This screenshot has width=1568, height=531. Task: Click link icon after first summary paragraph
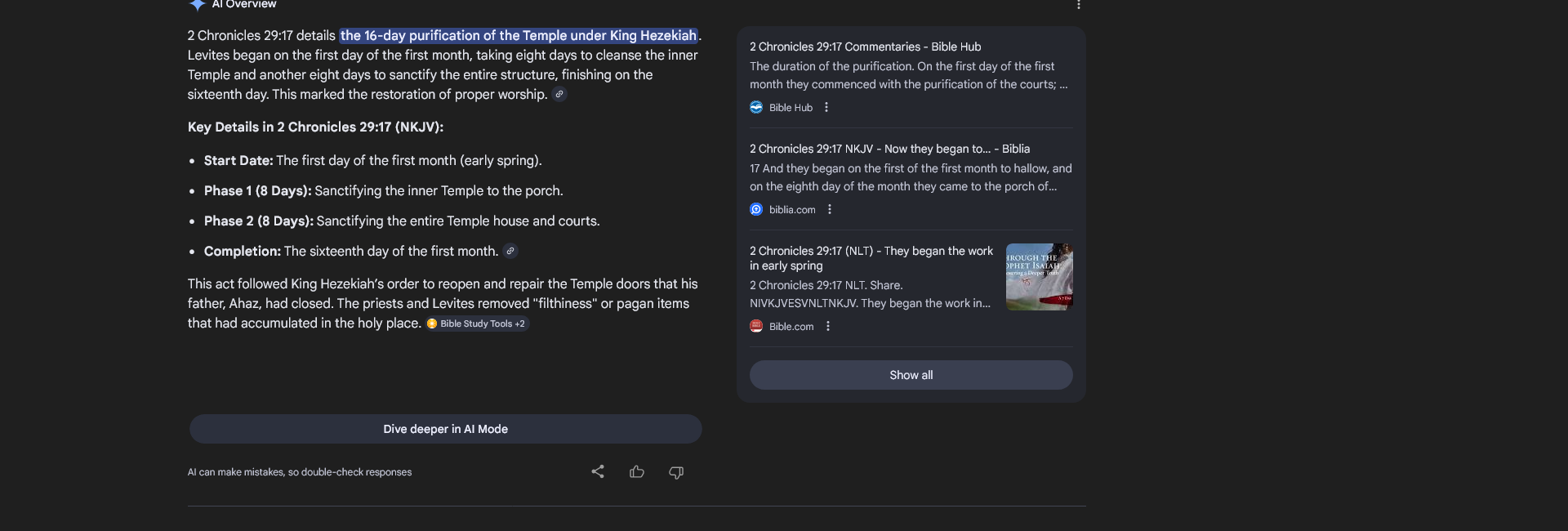[559, 94]
